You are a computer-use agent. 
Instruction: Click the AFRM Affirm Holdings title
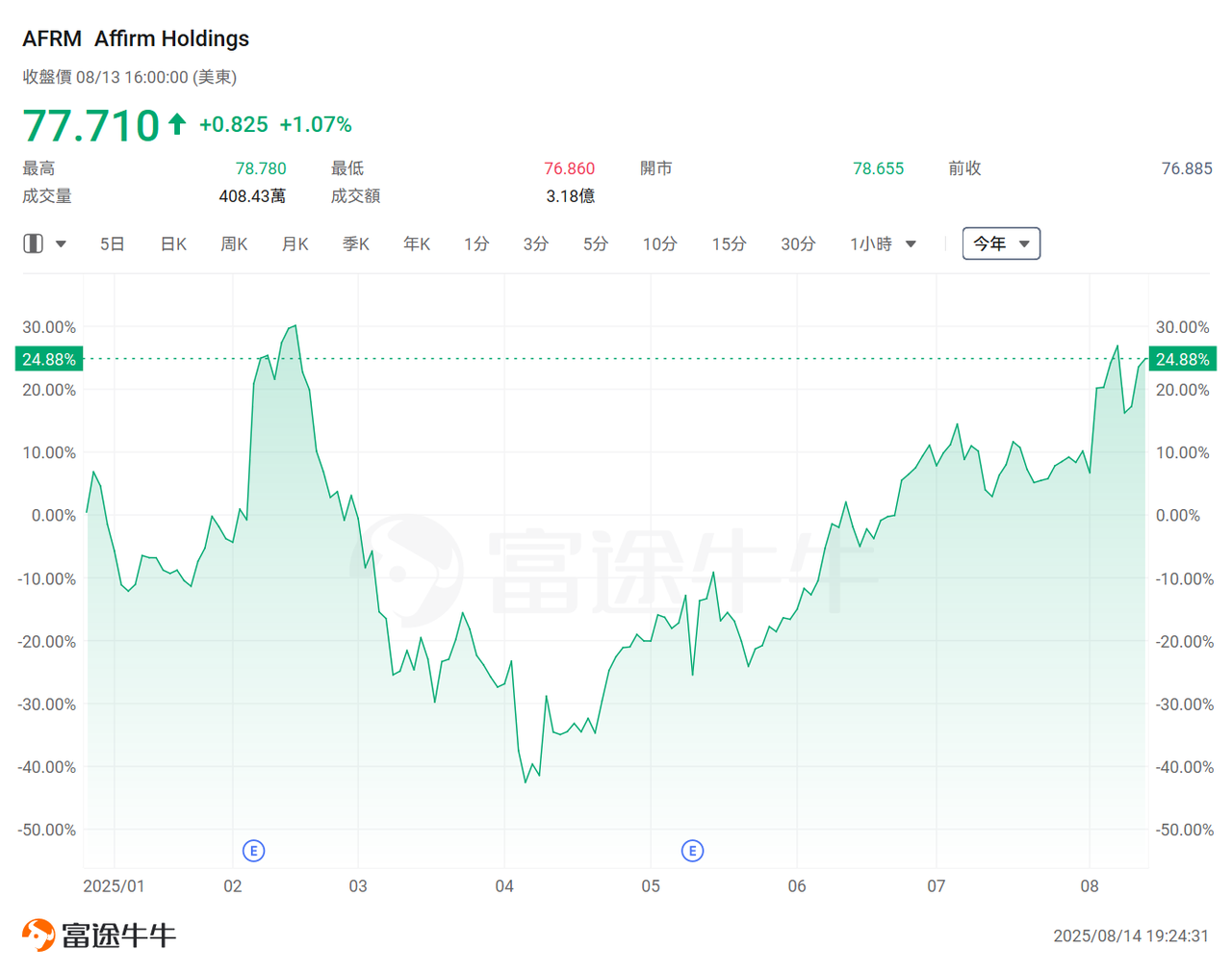pos(135,38)
